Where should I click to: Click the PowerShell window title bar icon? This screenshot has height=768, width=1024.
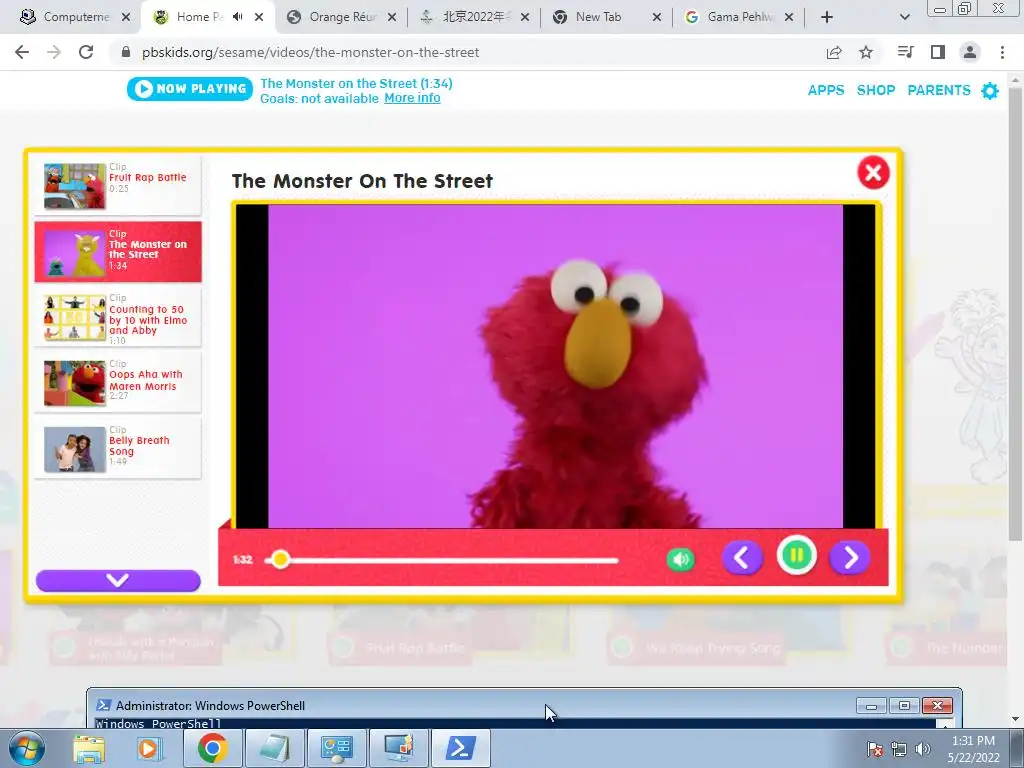[x=103, y=705]
